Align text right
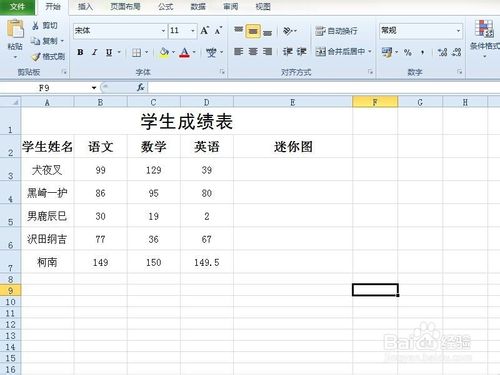The width and height of the screenshot is (500, 375). [x=267, y=52]
